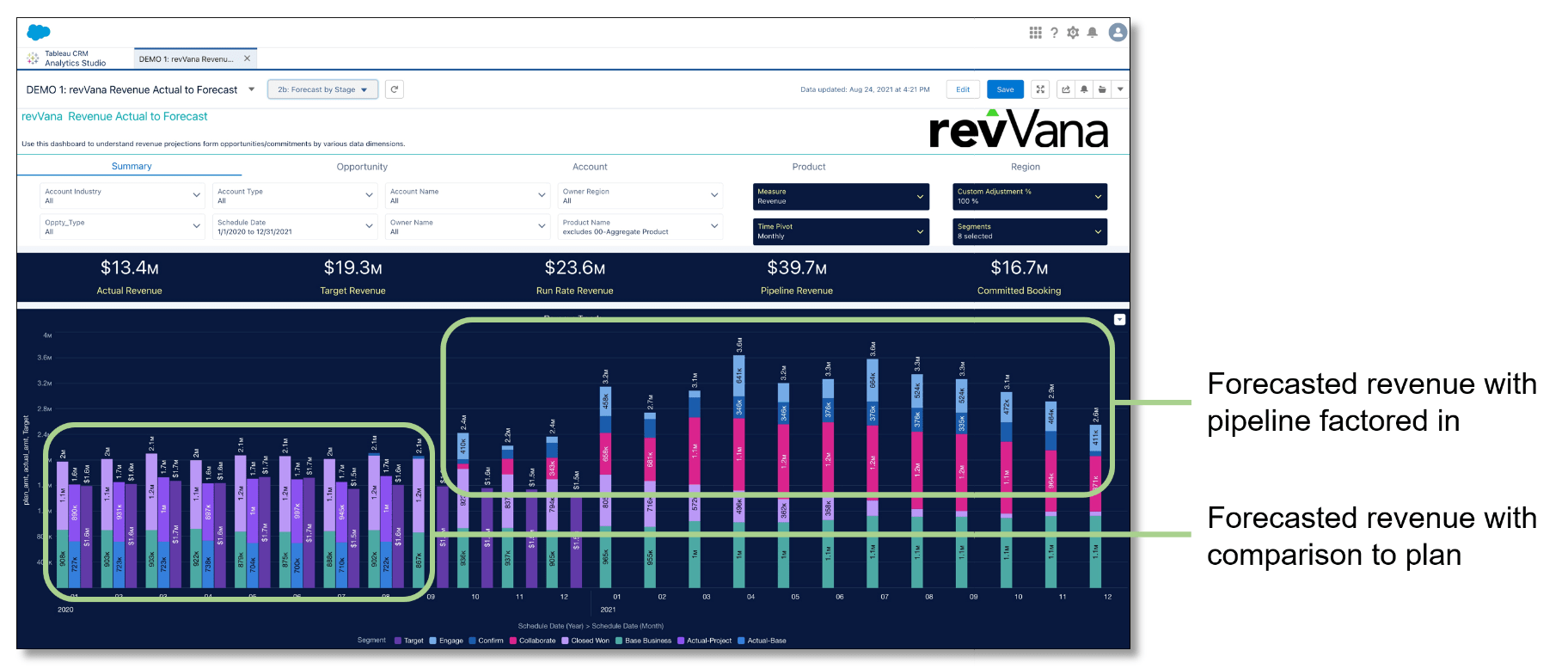
Task: Open the Account Type filter
Action: [295, 196]
